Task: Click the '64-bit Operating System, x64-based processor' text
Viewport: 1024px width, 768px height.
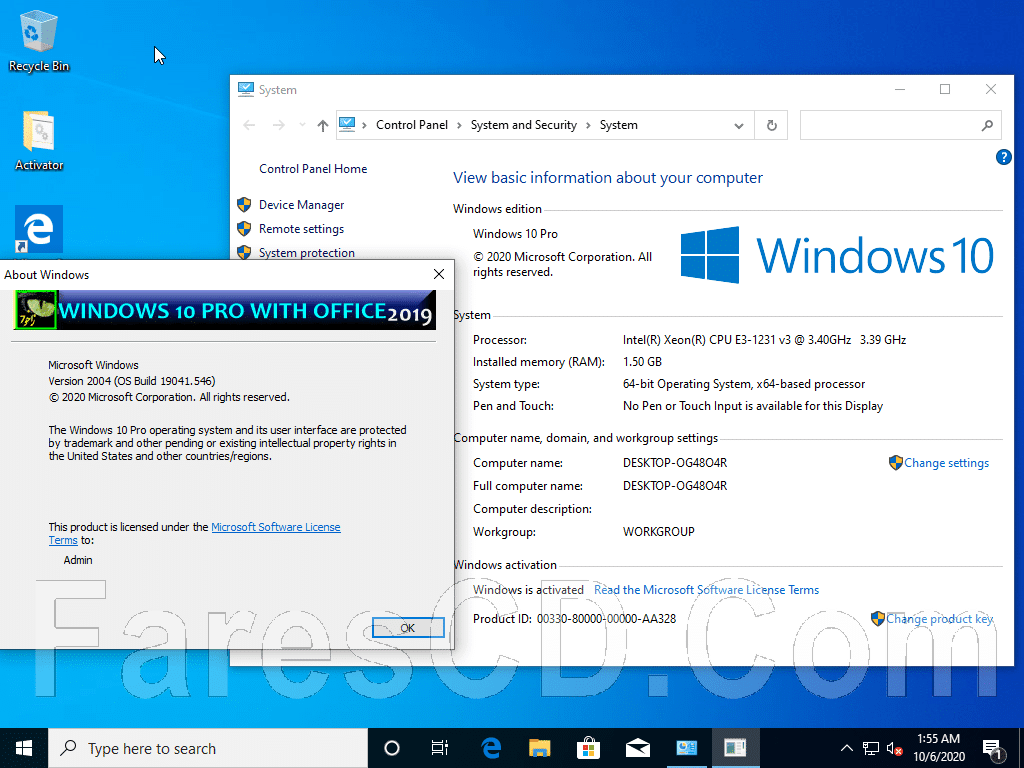Action: [x=744, y=384]
